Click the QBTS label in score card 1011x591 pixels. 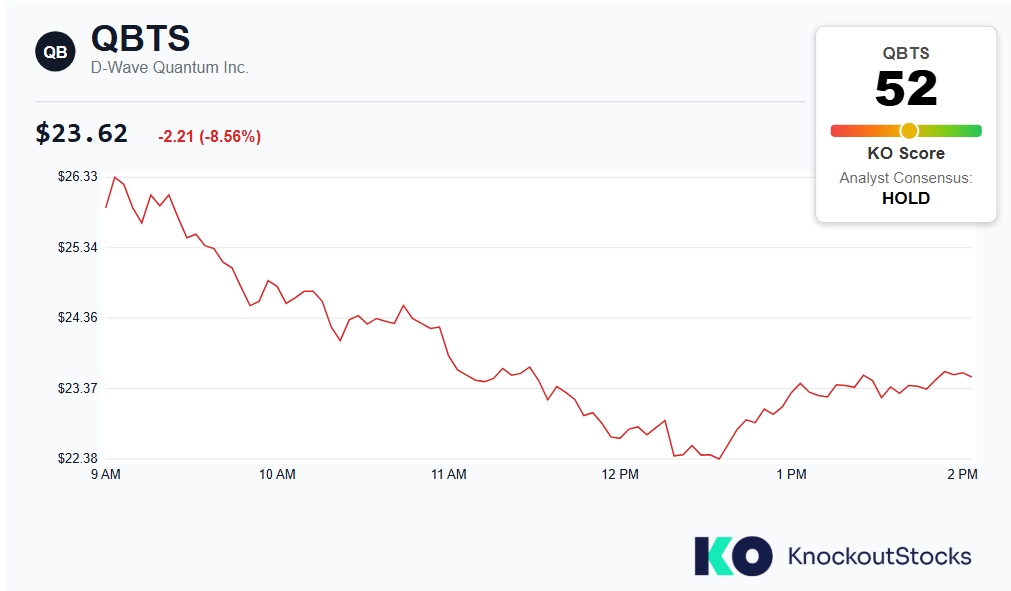906,53
